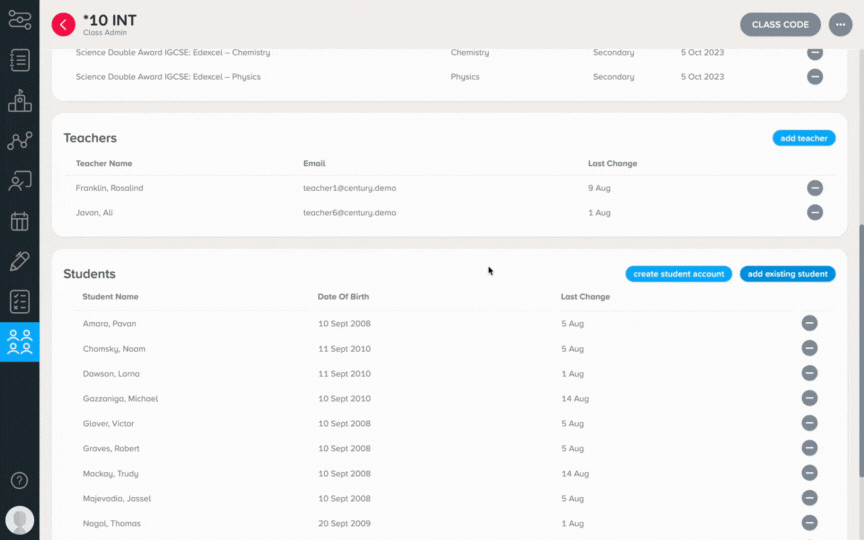Screen dimensions: 864x540
Task: Remove student Graves, Robert
Action: coord(809,448)
